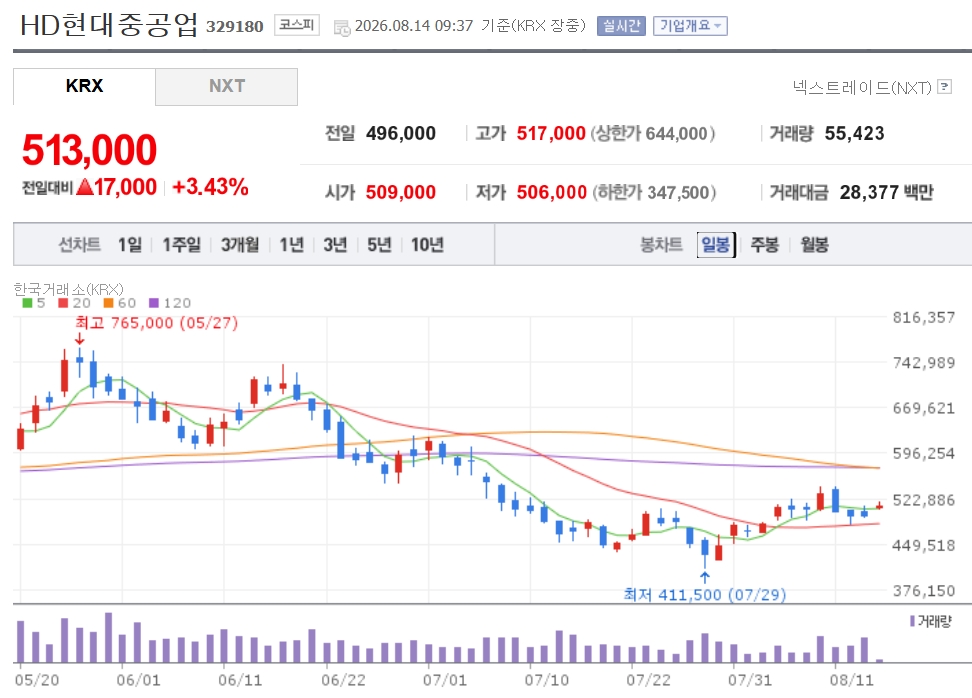The image size is (972, 698).
Task: Expand the 기업개요 dropdown
Action: (x=690, y=26)
